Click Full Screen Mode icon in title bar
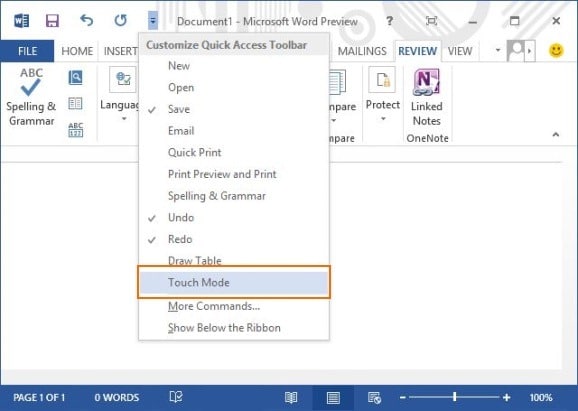 click(431, 21)
